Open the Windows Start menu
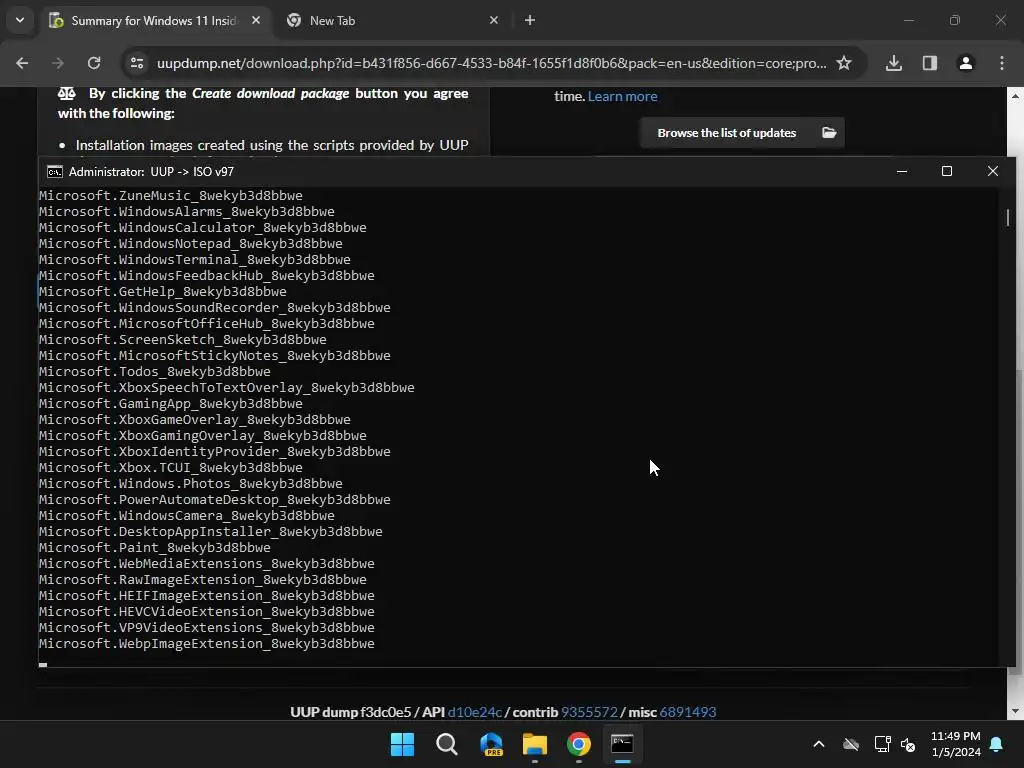Image resolution: width=1024 pixels, height=768 pixels. [x=402, y=744]
